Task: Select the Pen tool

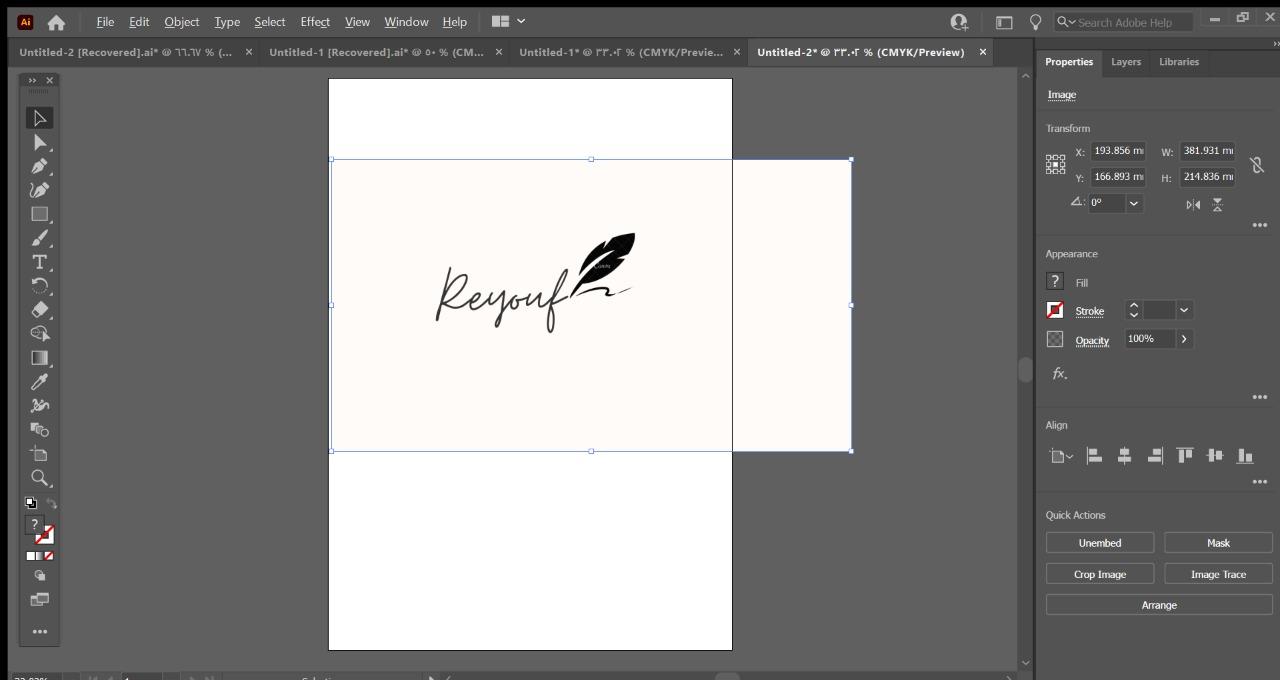Action: (40, 166)
